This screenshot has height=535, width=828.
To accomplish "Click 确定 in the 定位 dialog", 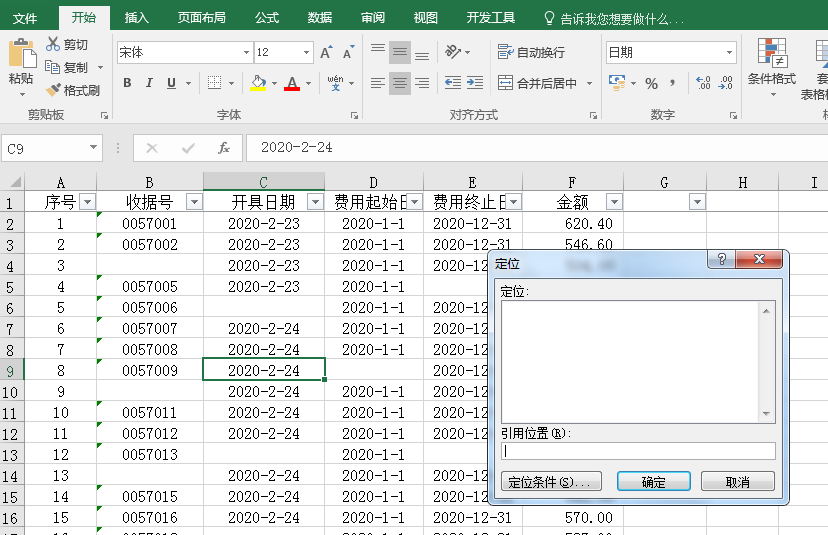I will (x=654, y=482).
